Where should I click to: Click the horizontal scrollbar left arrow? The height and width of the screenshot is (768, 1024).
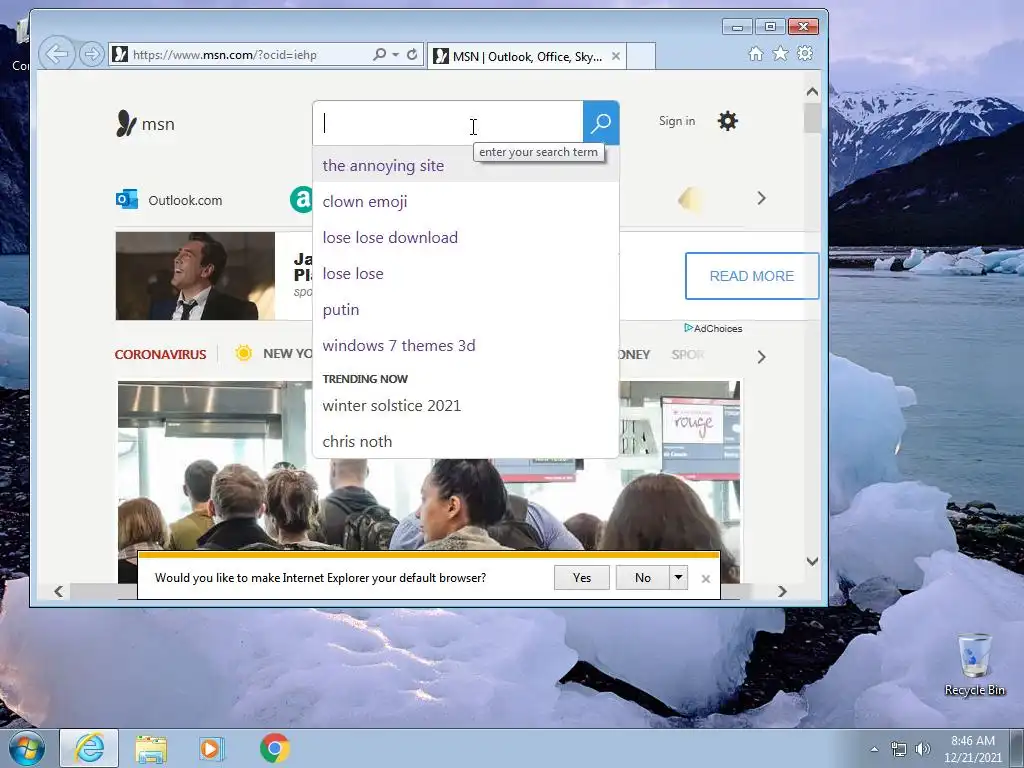tap(59, 591)
